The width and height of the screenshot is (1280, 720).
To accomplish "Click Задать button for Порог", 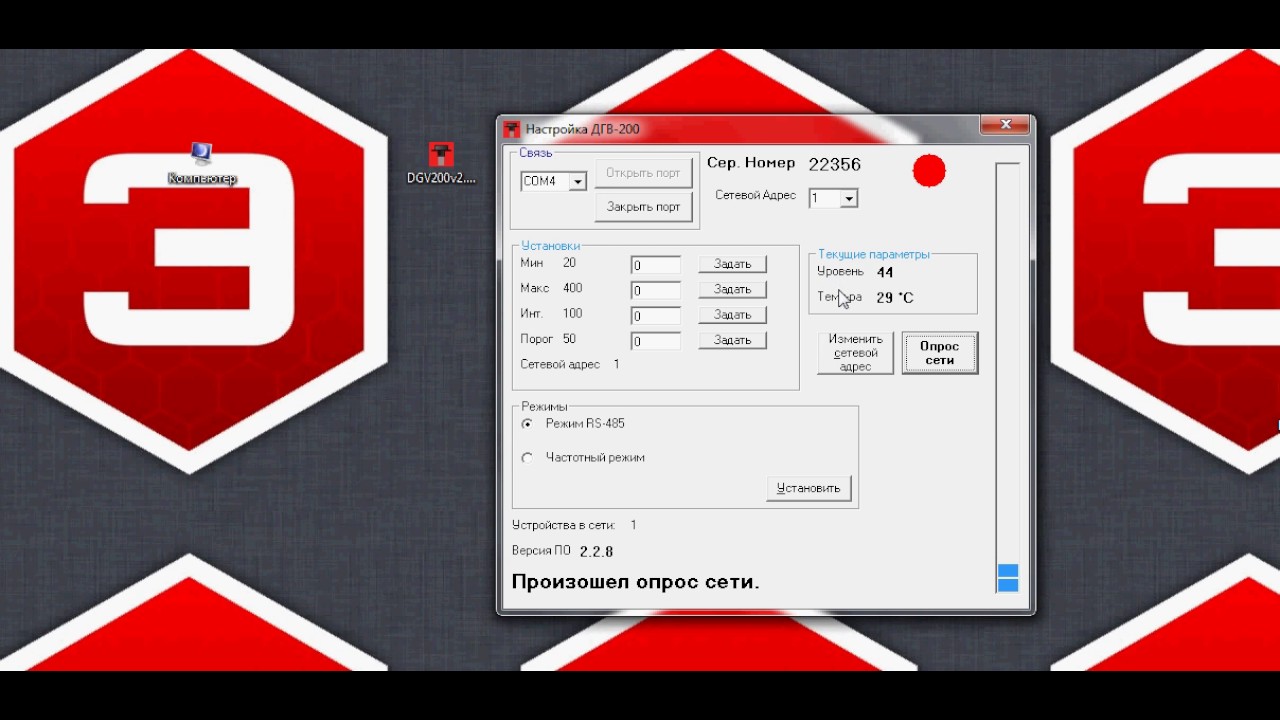I will [732, 340].
